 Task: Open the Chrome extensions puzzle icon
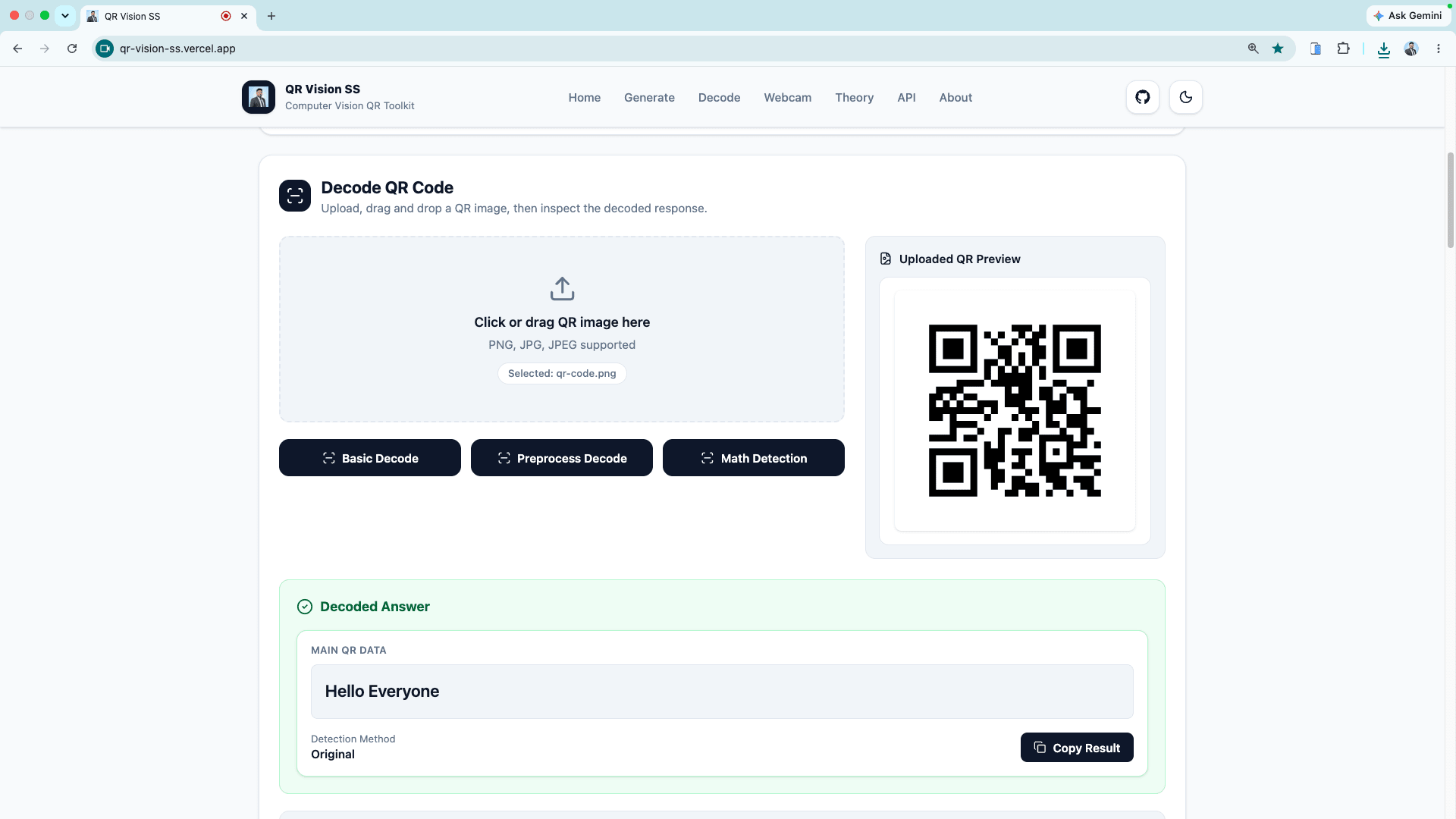click(1343, 49)
